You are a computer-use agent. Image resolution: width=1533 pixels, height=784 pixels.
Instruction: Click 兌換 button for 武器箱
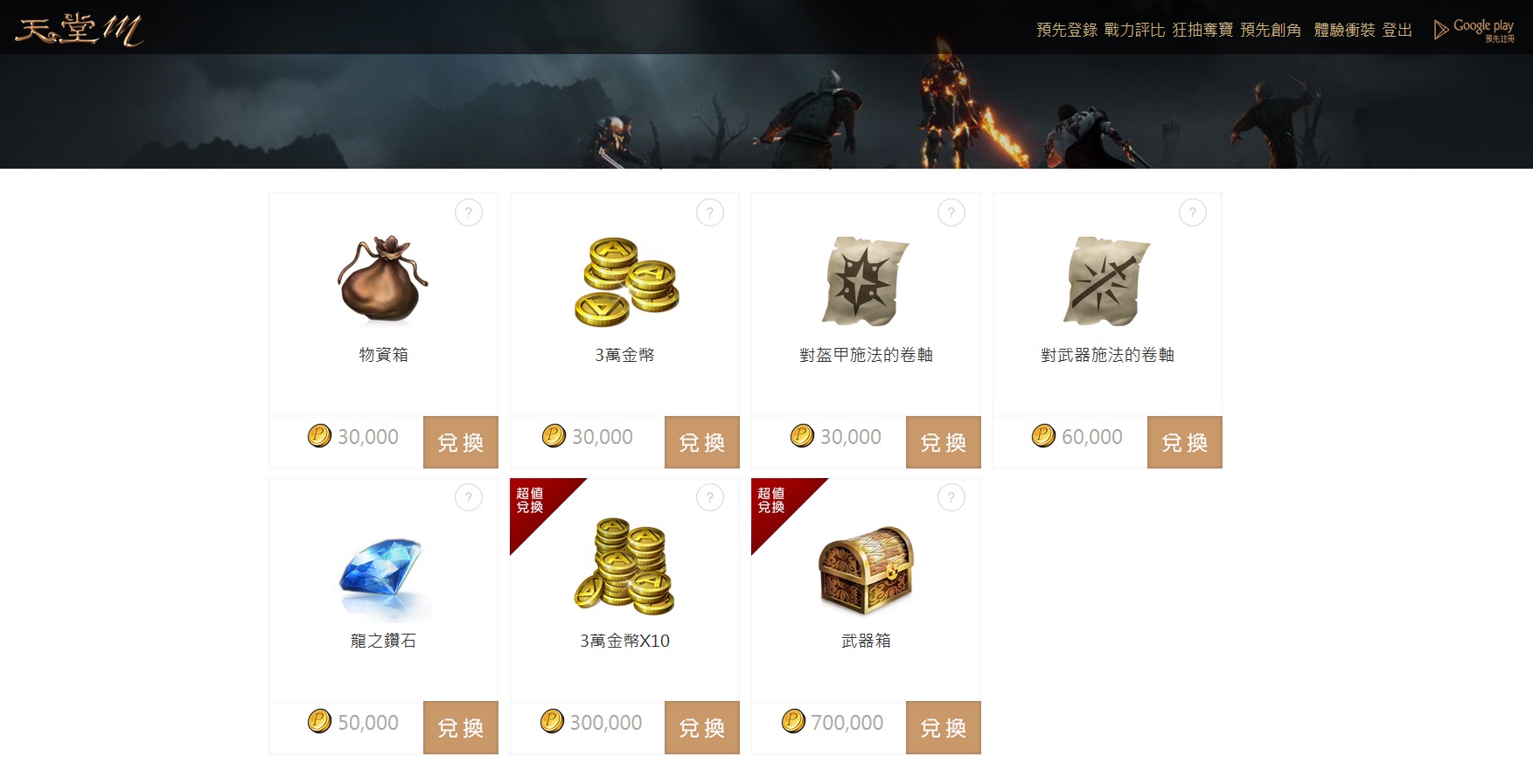point(944,727)
